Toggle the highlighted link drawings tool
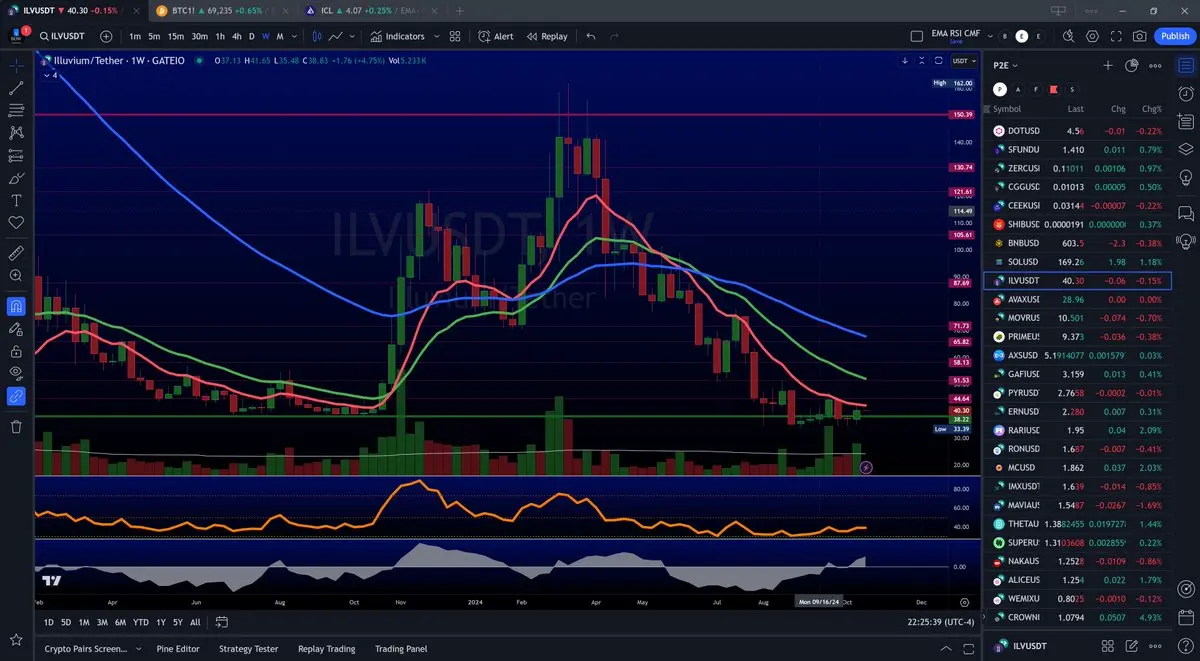 click(16, 396)
